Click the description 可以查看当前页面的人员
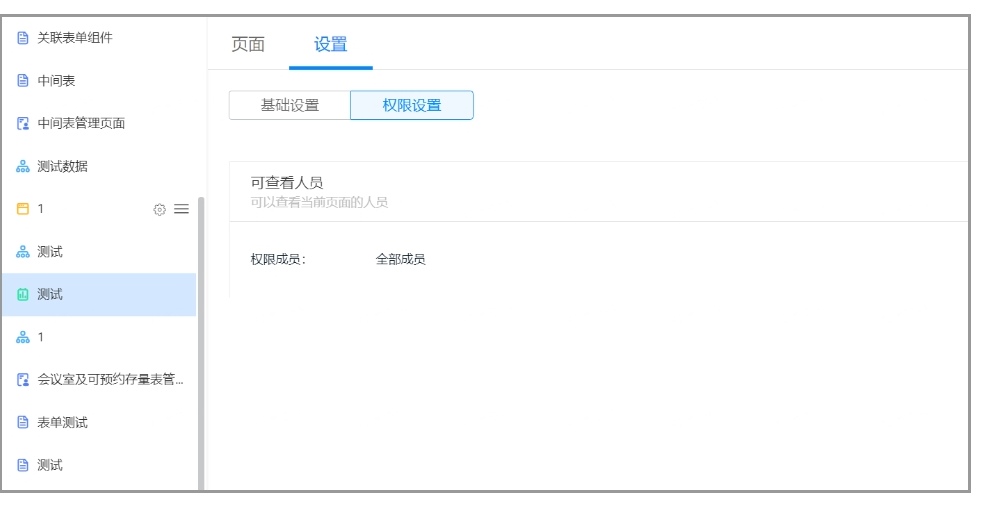The height and width of the screenshot is (508, 987). pos(319,203)
